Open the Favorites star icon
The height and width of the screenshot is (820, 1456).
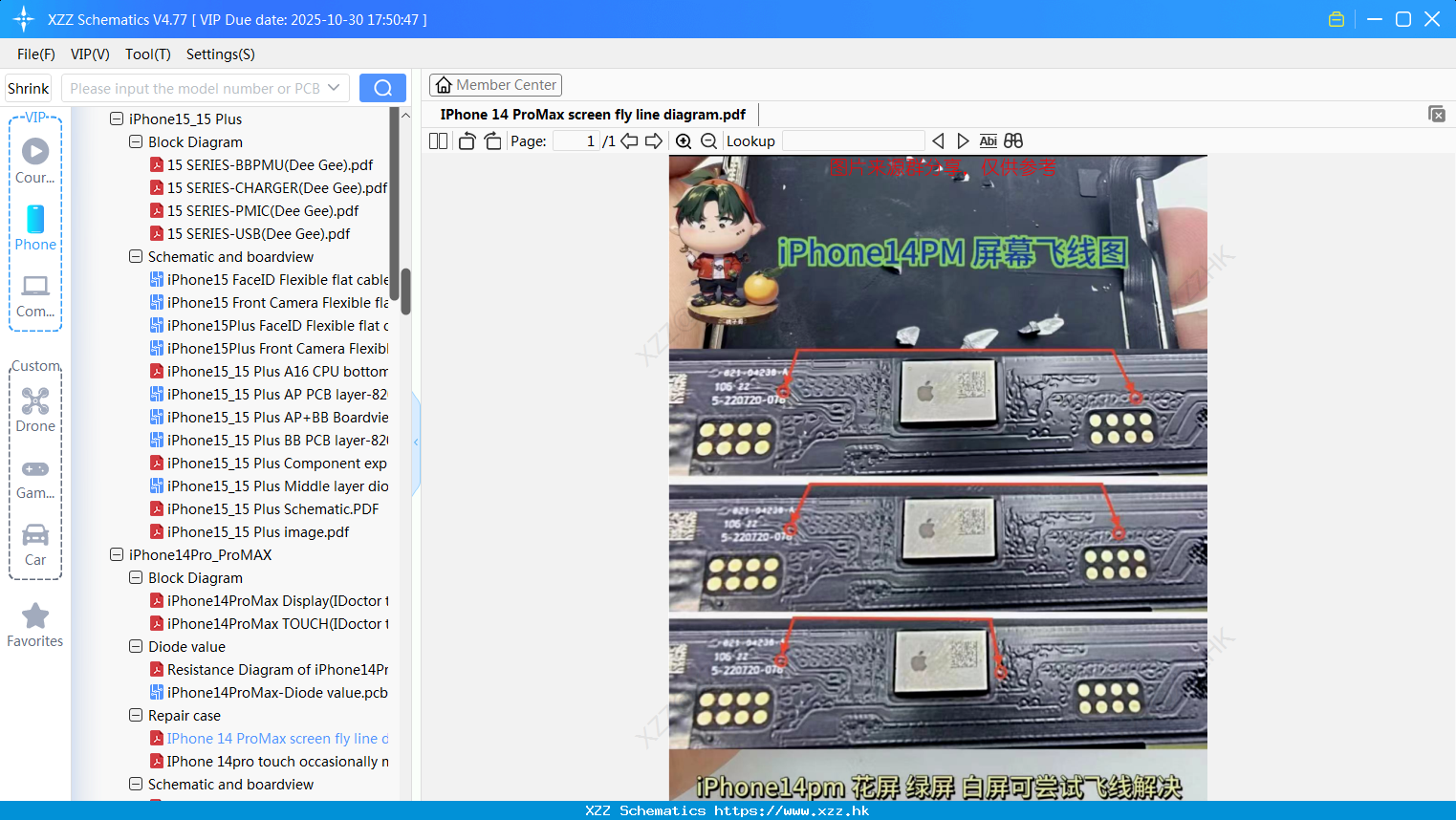click(35, 625)
